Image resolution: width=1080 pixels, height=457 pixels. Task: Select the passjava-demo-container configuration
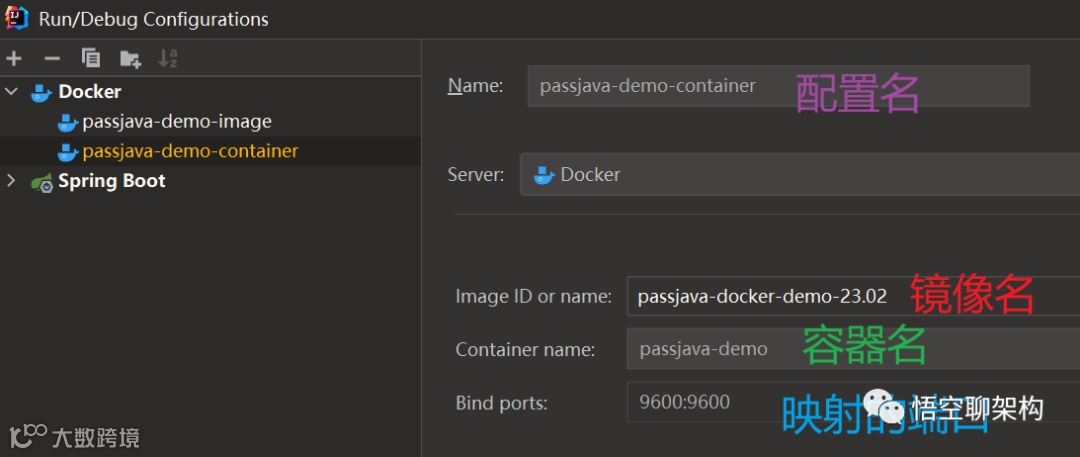pos(190,152)
